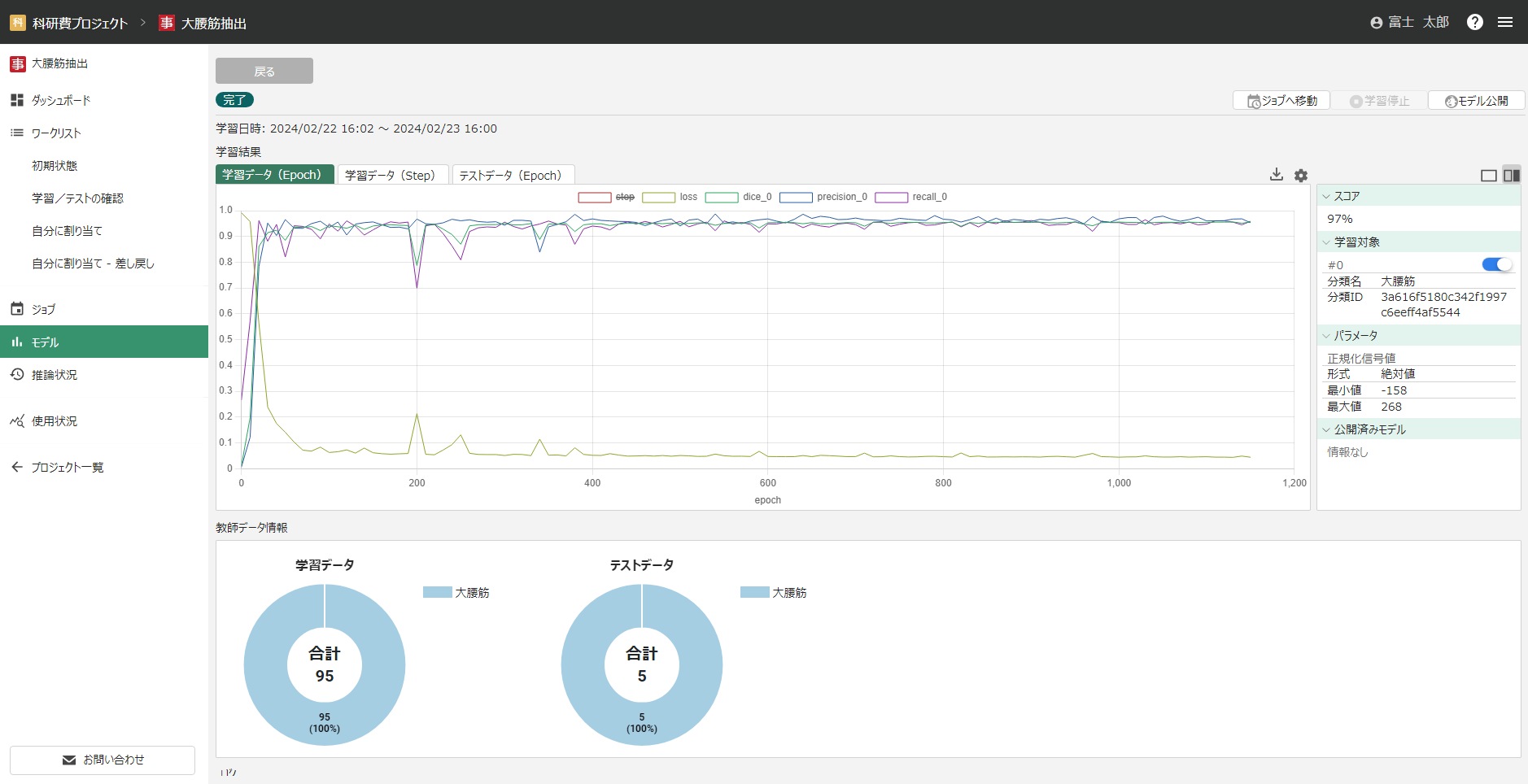
Task: Open ダッシュボード from the sidebar
Action: pos(61,100)
